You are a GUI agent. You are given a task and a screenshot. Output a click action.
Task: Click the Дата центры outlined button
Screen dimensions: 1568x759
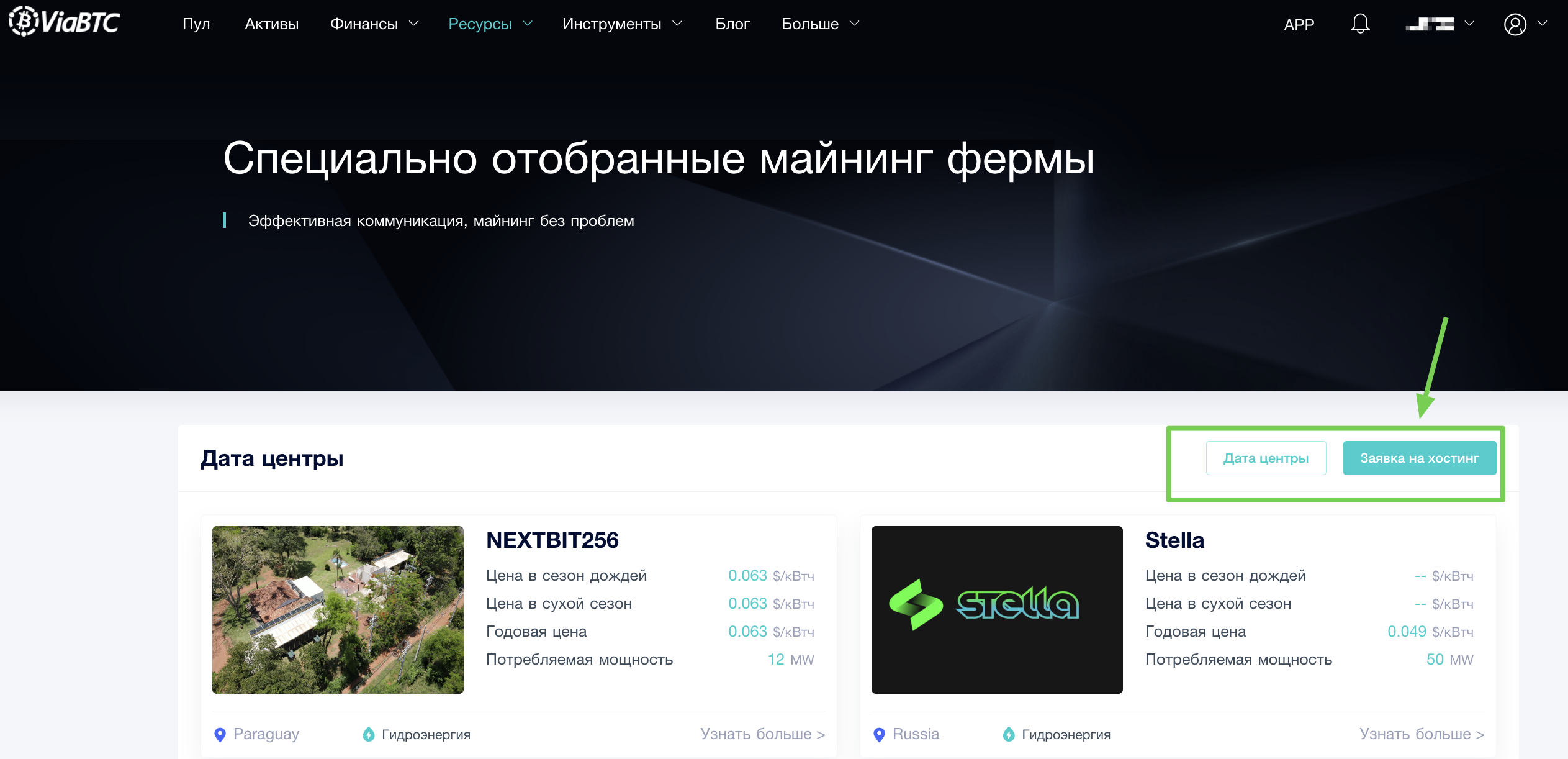coord(1266,458)
